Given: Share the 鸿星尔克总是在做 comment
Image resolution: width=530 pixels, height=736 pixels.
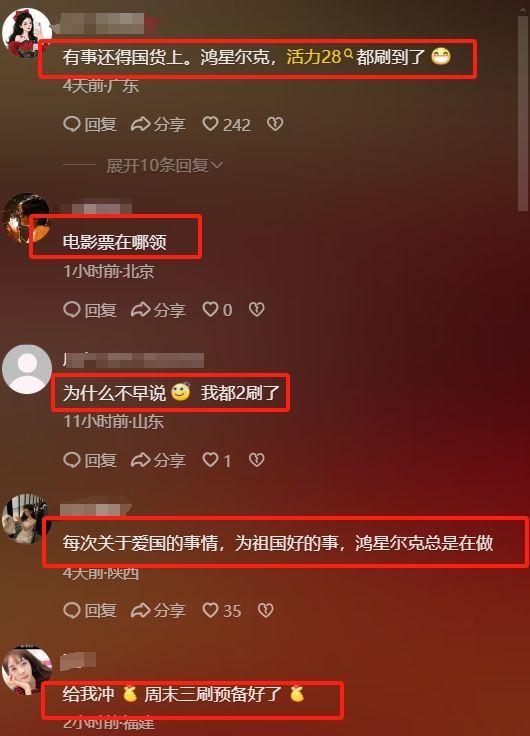Looking at the screenshot, I should pos(158,610).
